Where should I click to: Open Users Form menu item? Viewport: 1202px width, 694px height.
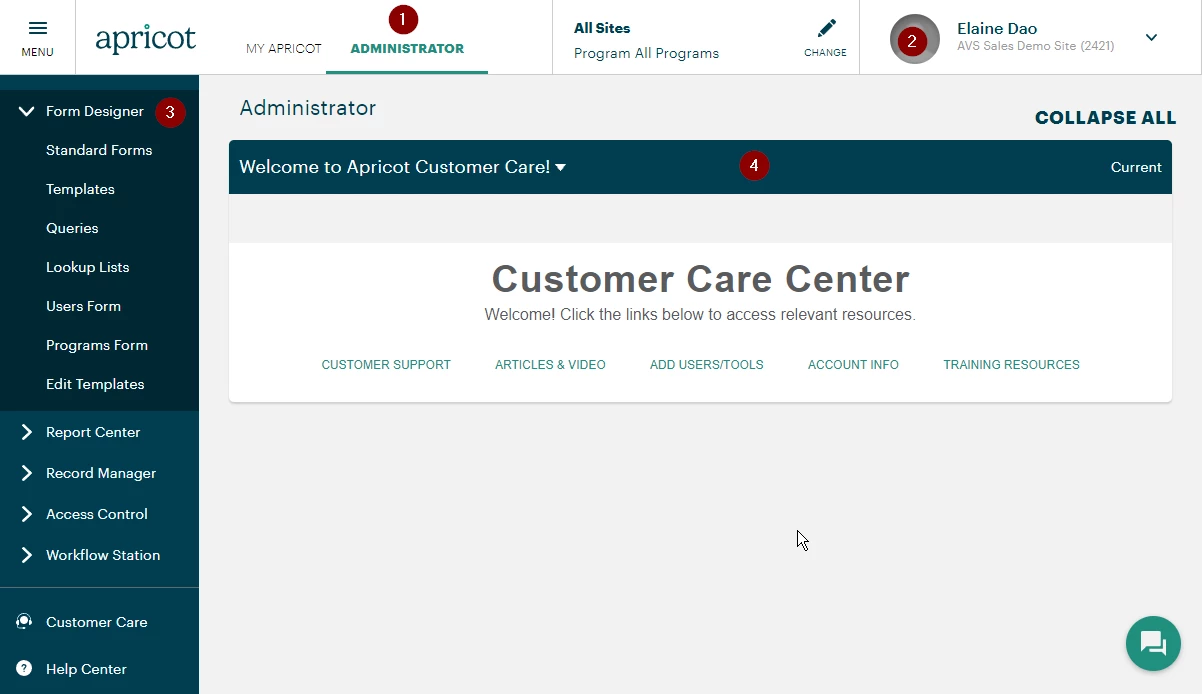[83, 306]
